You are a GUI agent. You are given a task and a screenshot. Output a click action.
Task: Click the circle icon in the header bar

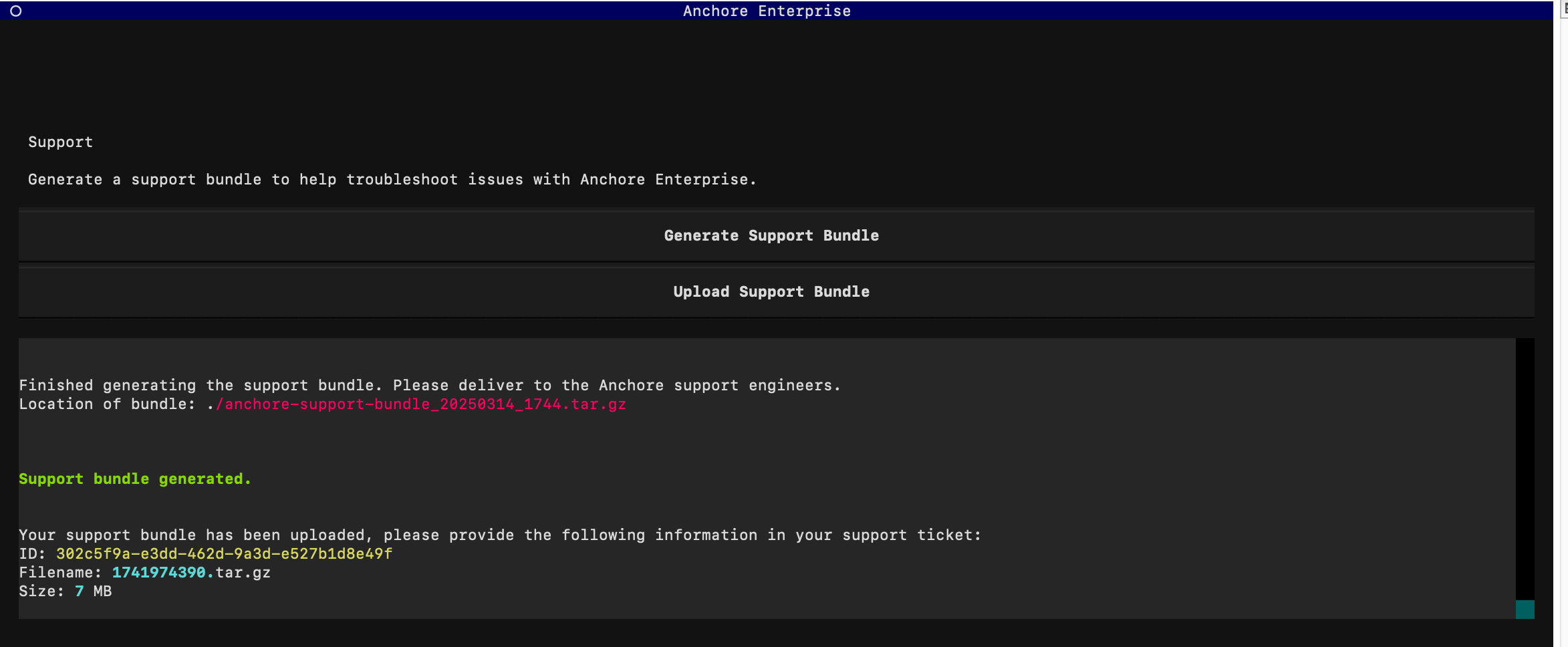[16, 11]
